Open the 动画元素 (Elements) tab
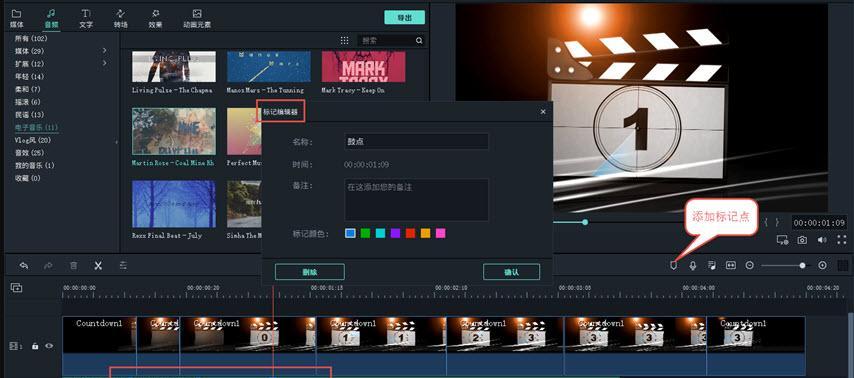This screenshot has height=378, width=854. [x=197, y=18]
